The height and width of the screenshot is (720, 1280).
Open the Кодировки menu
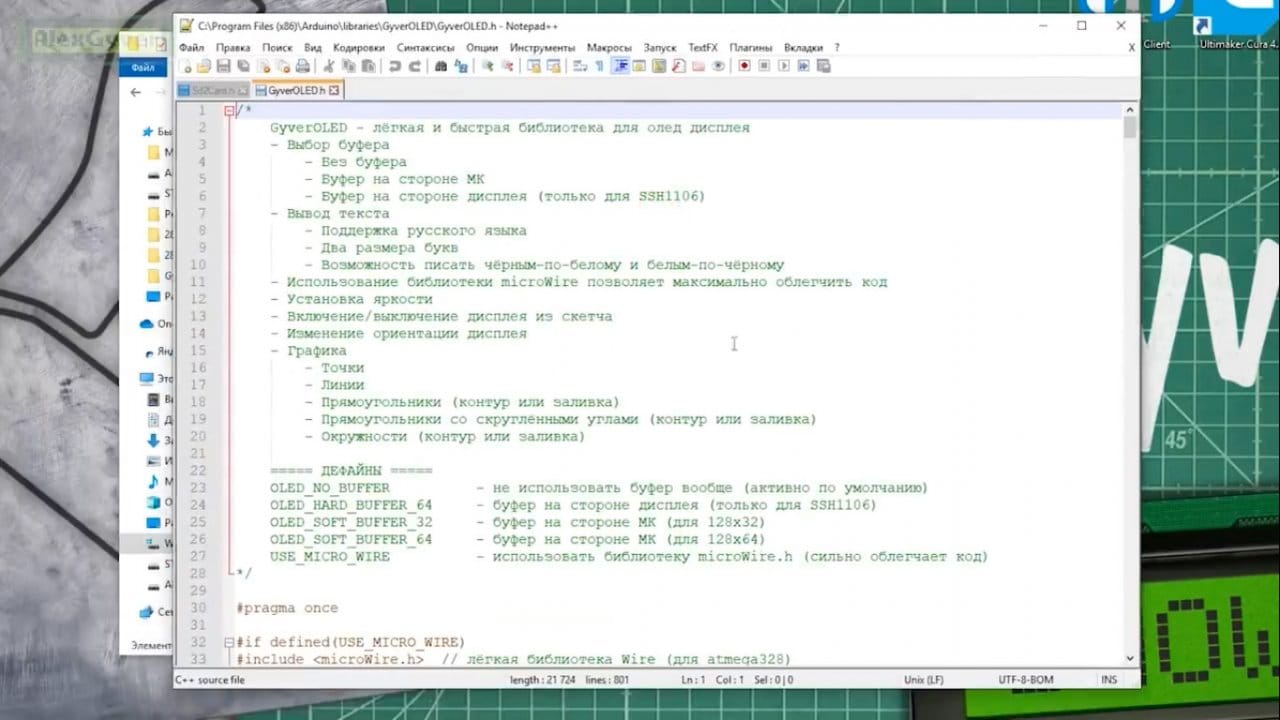358,47
